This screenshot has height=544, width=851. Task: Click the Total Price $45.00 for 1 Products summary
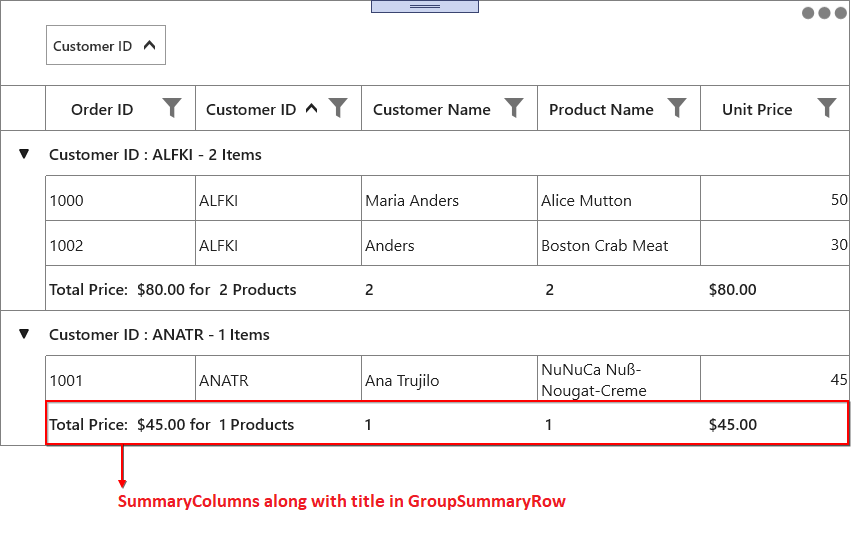pyautogui.click(x=172, y=425)
